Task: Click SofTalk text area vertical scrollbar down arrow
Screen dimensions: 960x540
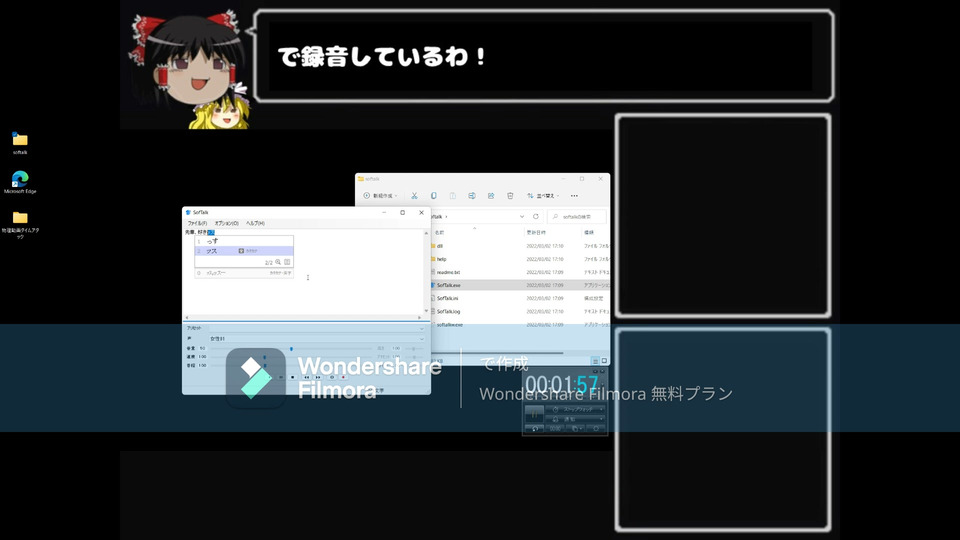Action: tap(426, 311)
